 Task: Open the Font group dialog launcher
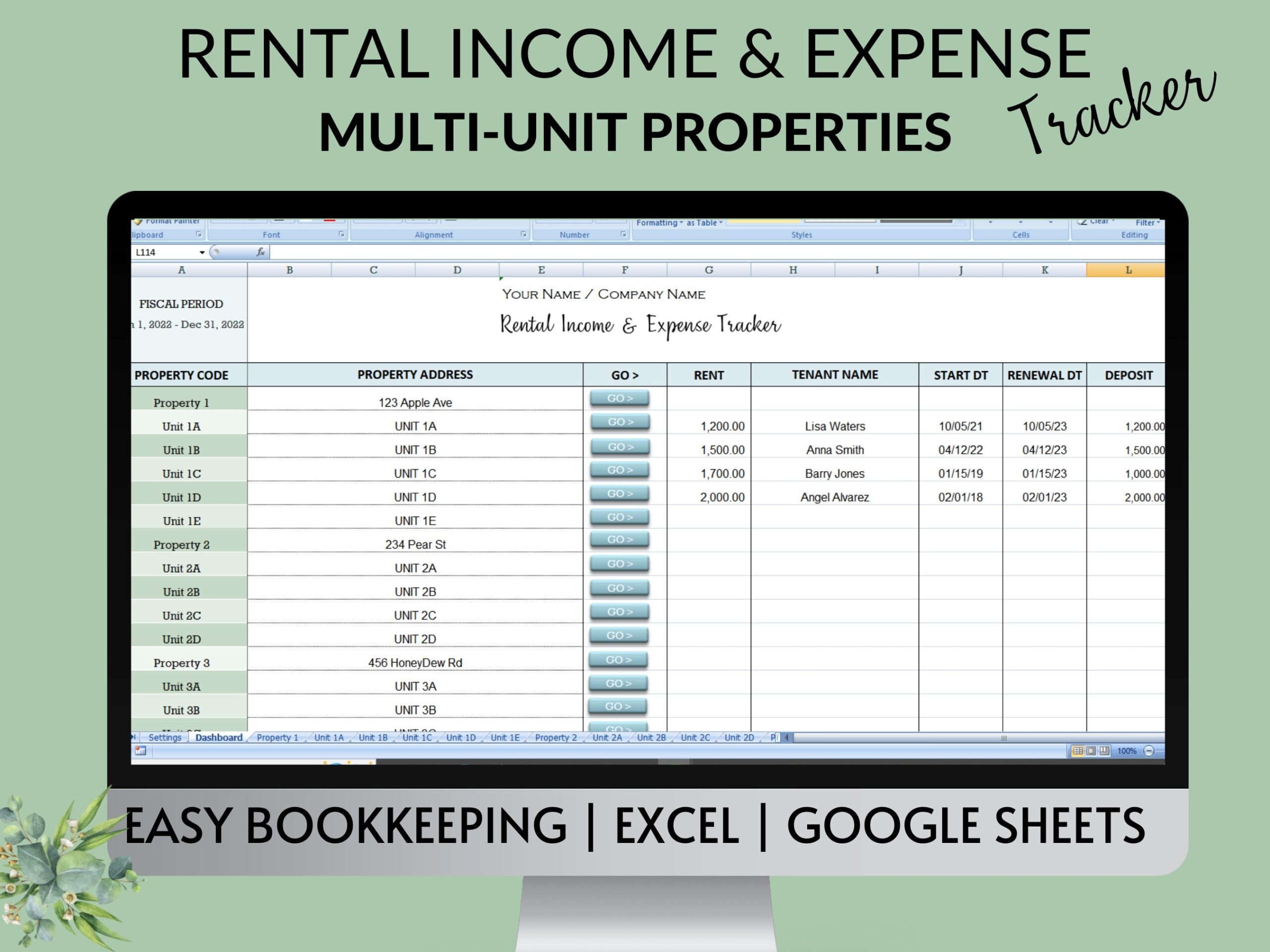point(342,235)
